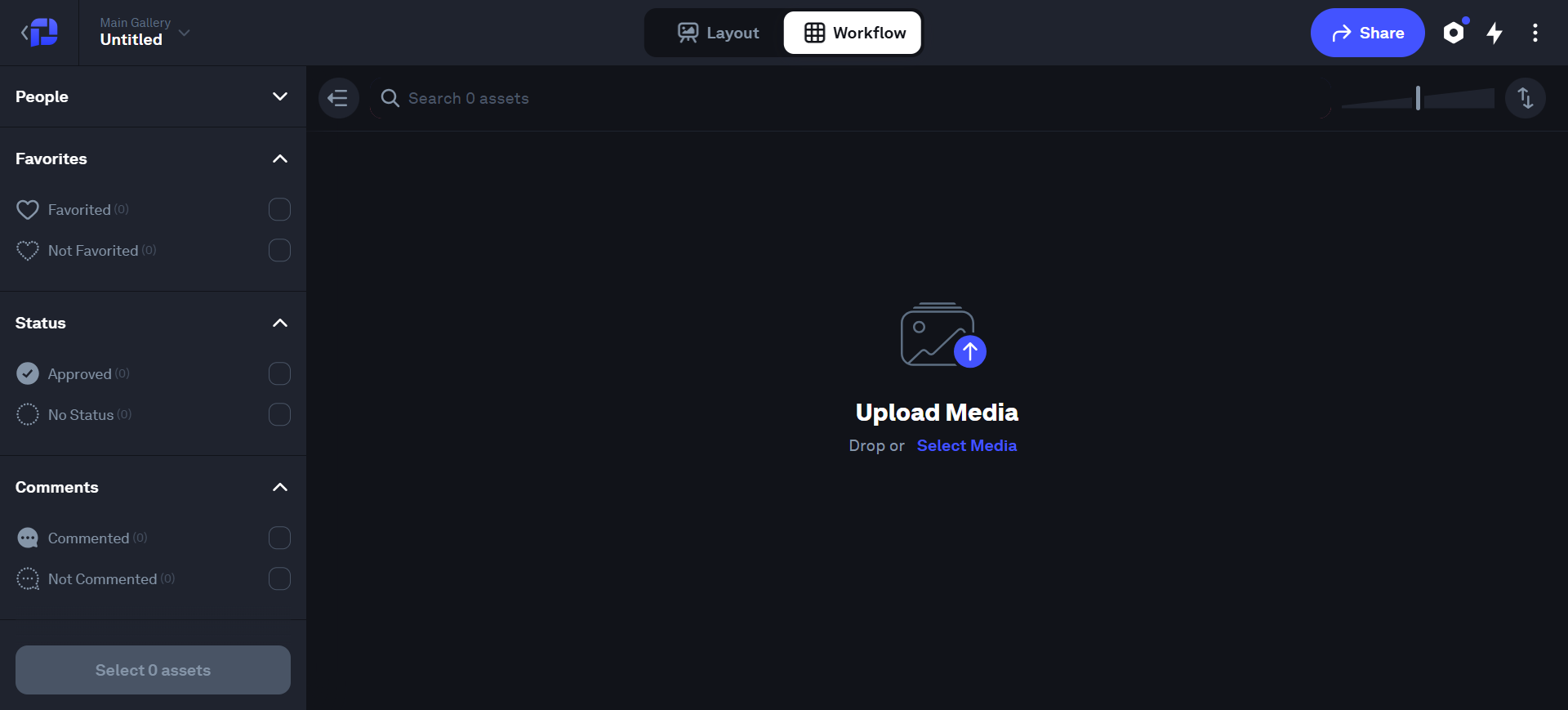Click the app logo back icon
The width and height of the screenshot is (1568, 710).
coord(39,33)
